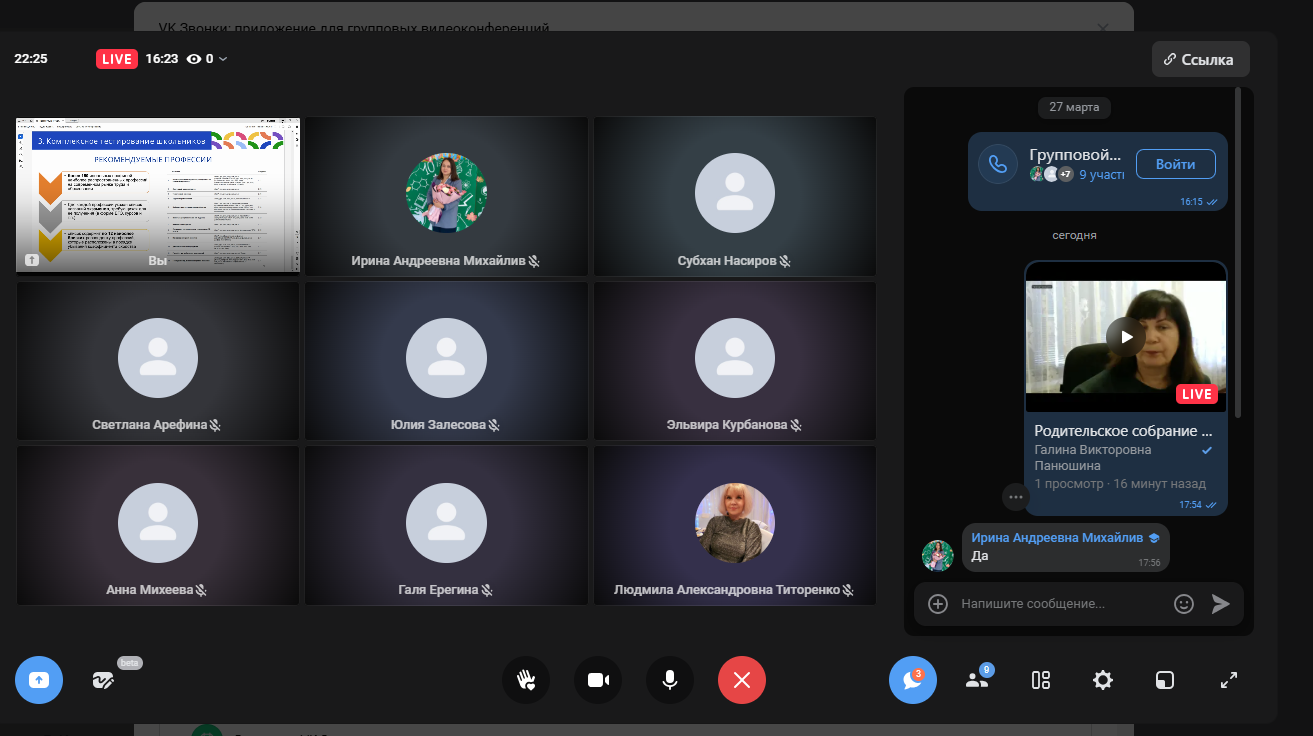
Task: Click the attachment plus icon
Action: click(938, 604)
